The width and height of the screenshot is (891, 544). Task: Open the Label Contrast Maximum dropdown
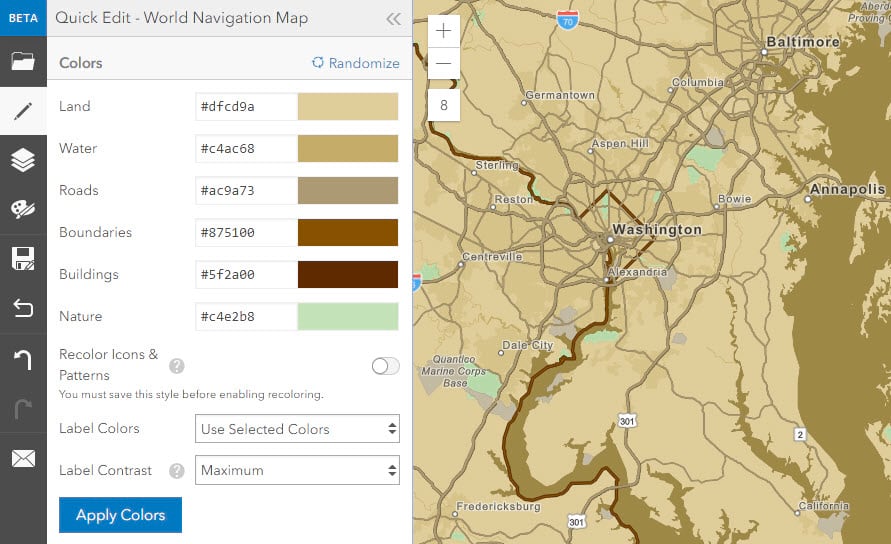(x=297, y=470)
